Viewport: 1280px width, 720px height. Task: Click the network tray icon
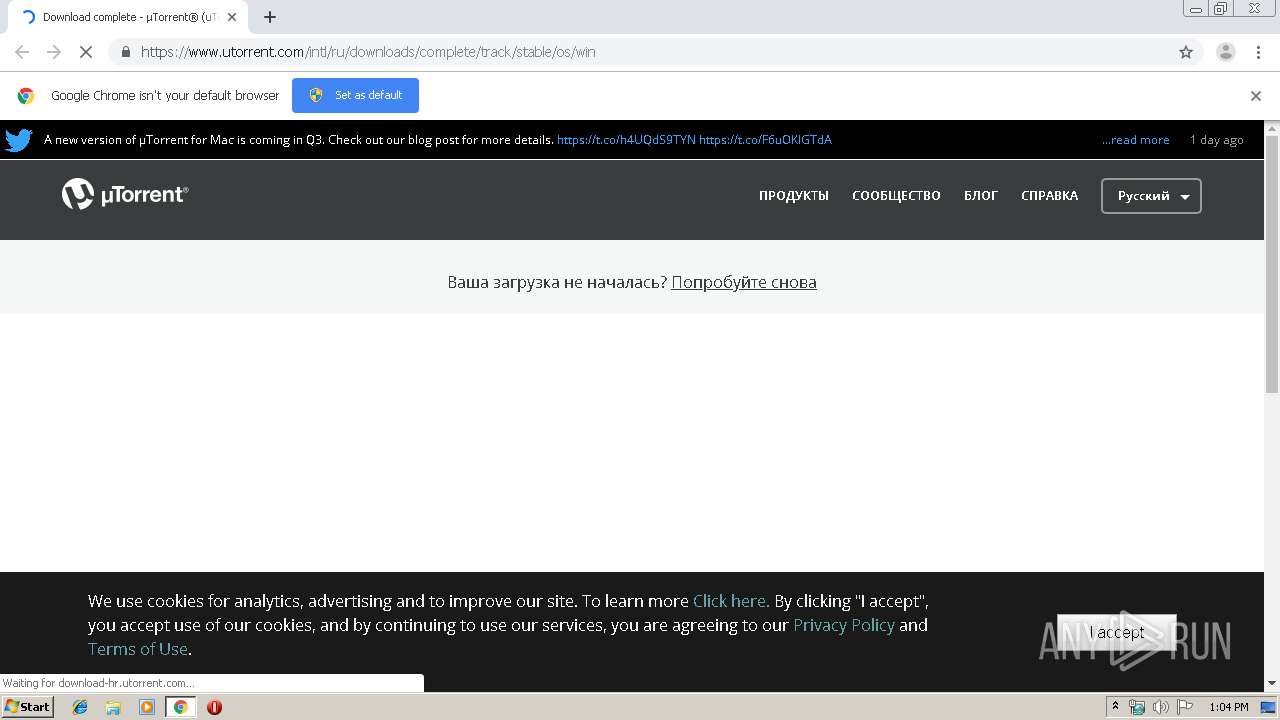1137,707
